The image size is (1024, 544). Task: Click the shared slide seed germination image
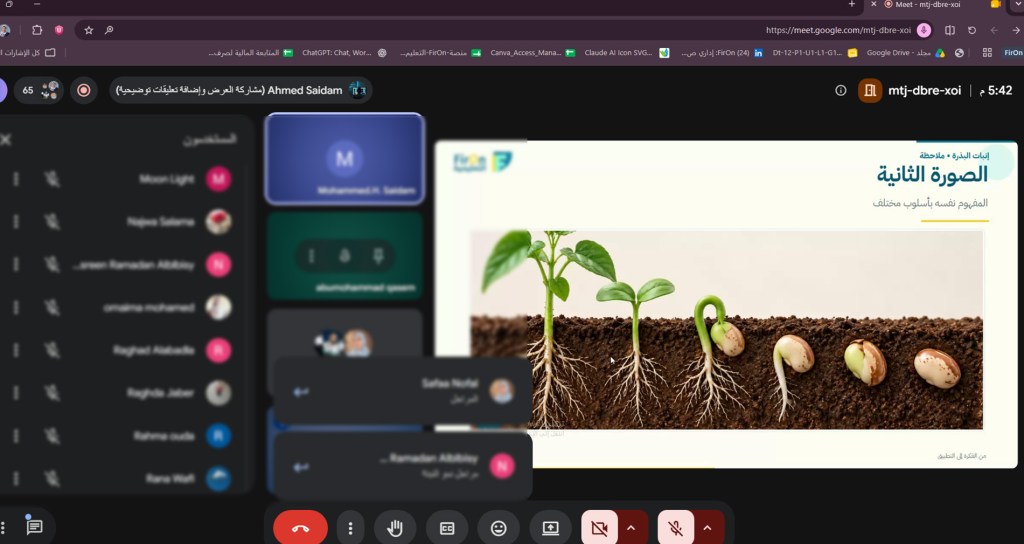click(x=726, y=330)
